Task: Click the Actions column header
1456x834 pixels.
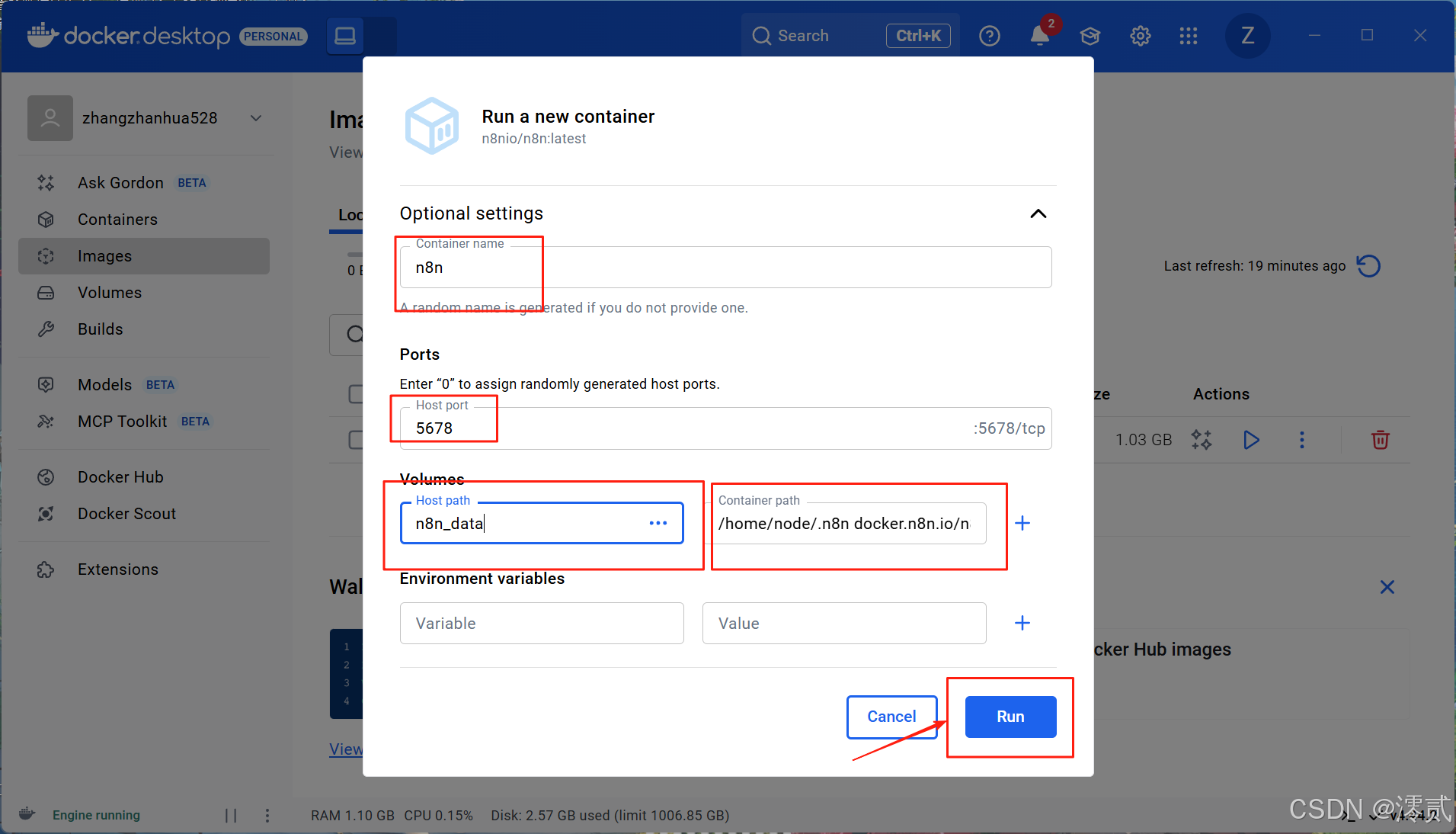Action: [x=1221, y=394]
